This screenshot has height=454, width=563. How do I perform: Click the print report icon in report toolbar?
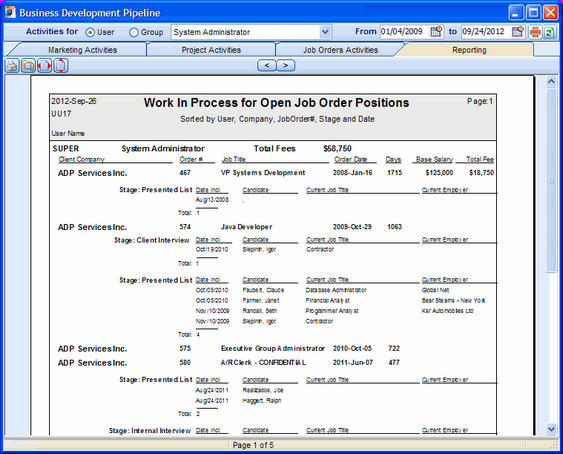[x=12, y=66]
